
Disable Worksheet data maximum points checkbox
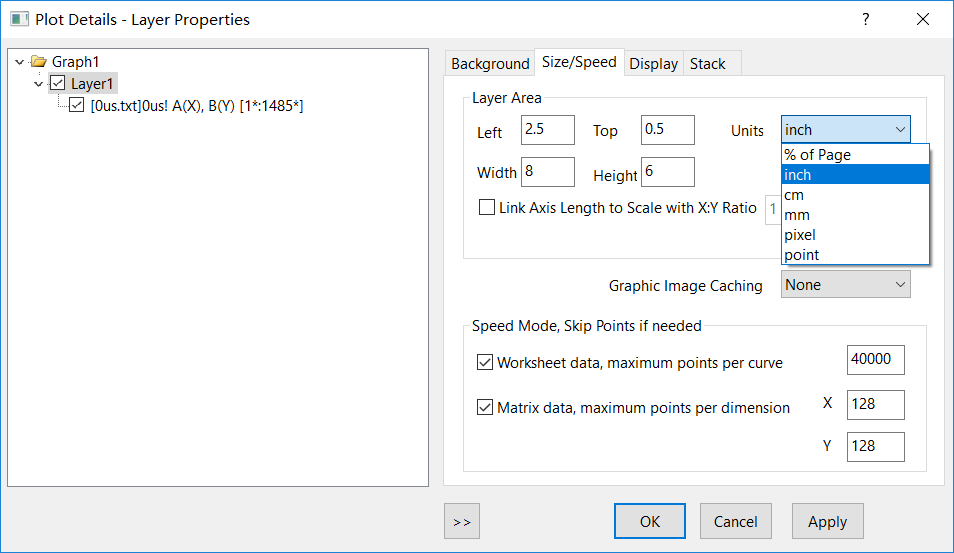click(485, 362)
